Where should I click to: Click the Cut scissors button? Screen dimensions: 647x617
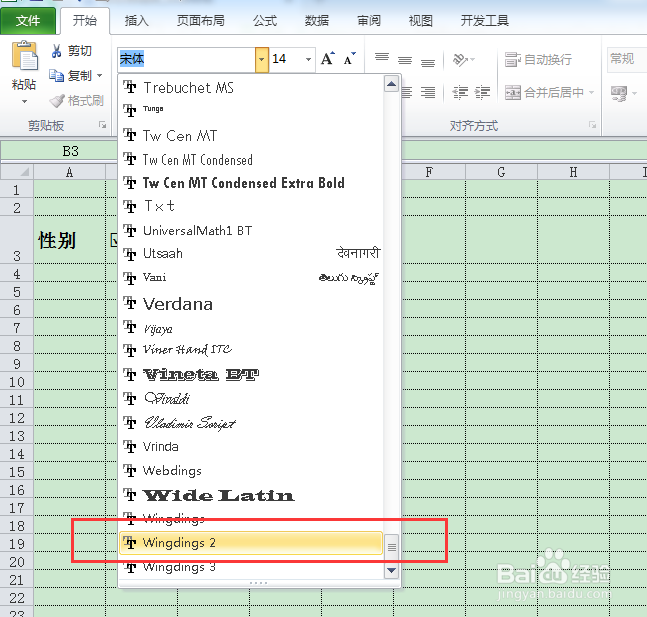(71, 51)
